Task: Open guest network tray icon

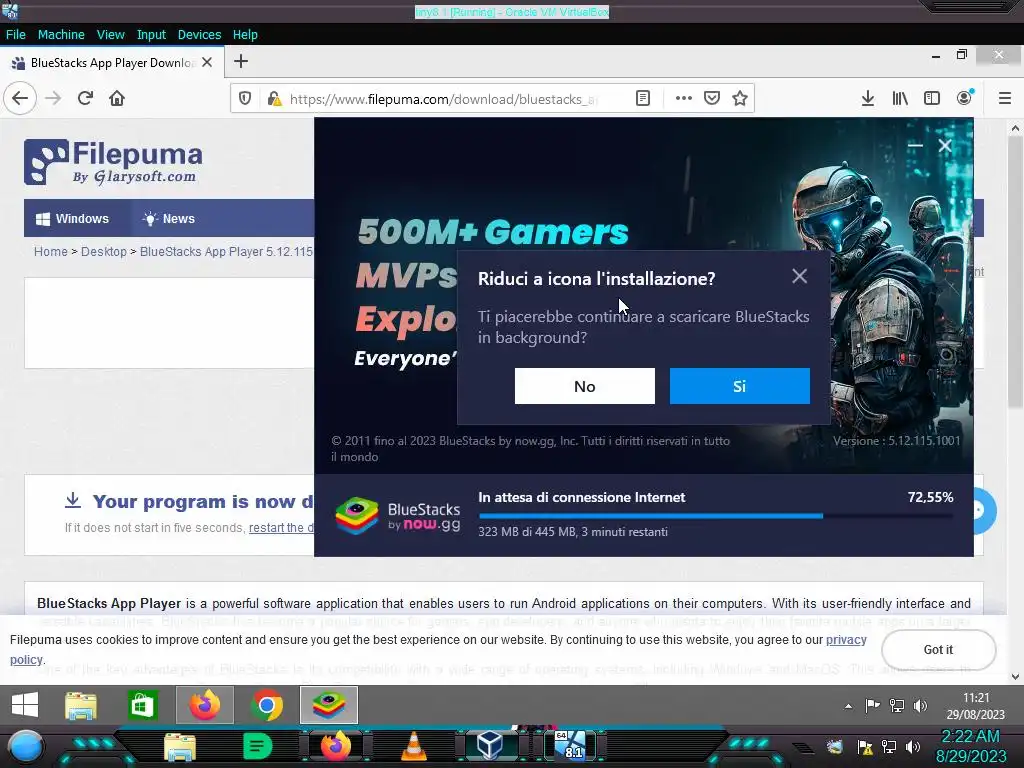Action: [897, 706]
